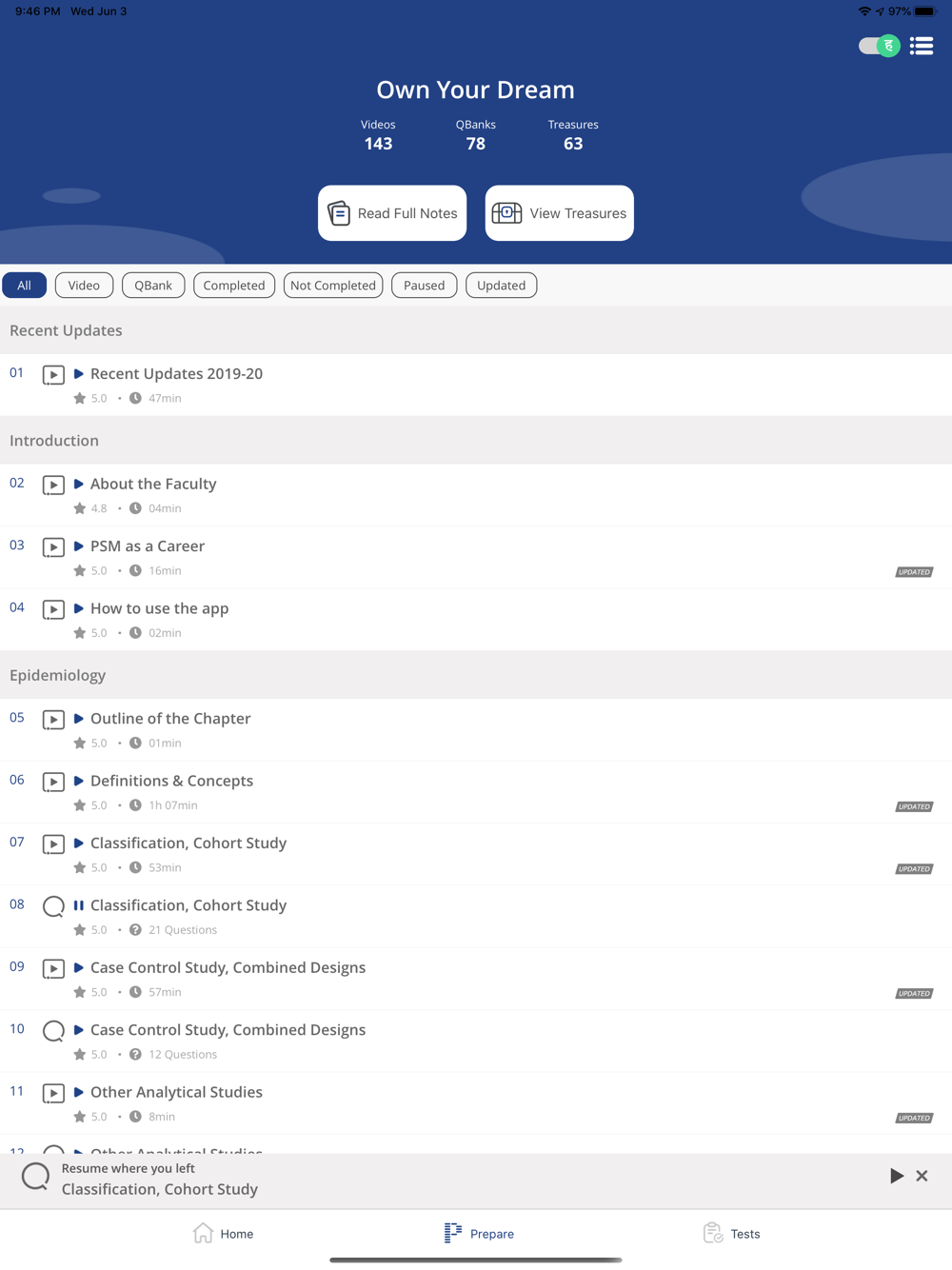The width and height of the screenshot is (952, 1270).
Task: Show Completed items only
Action: (x=234, y=286)
